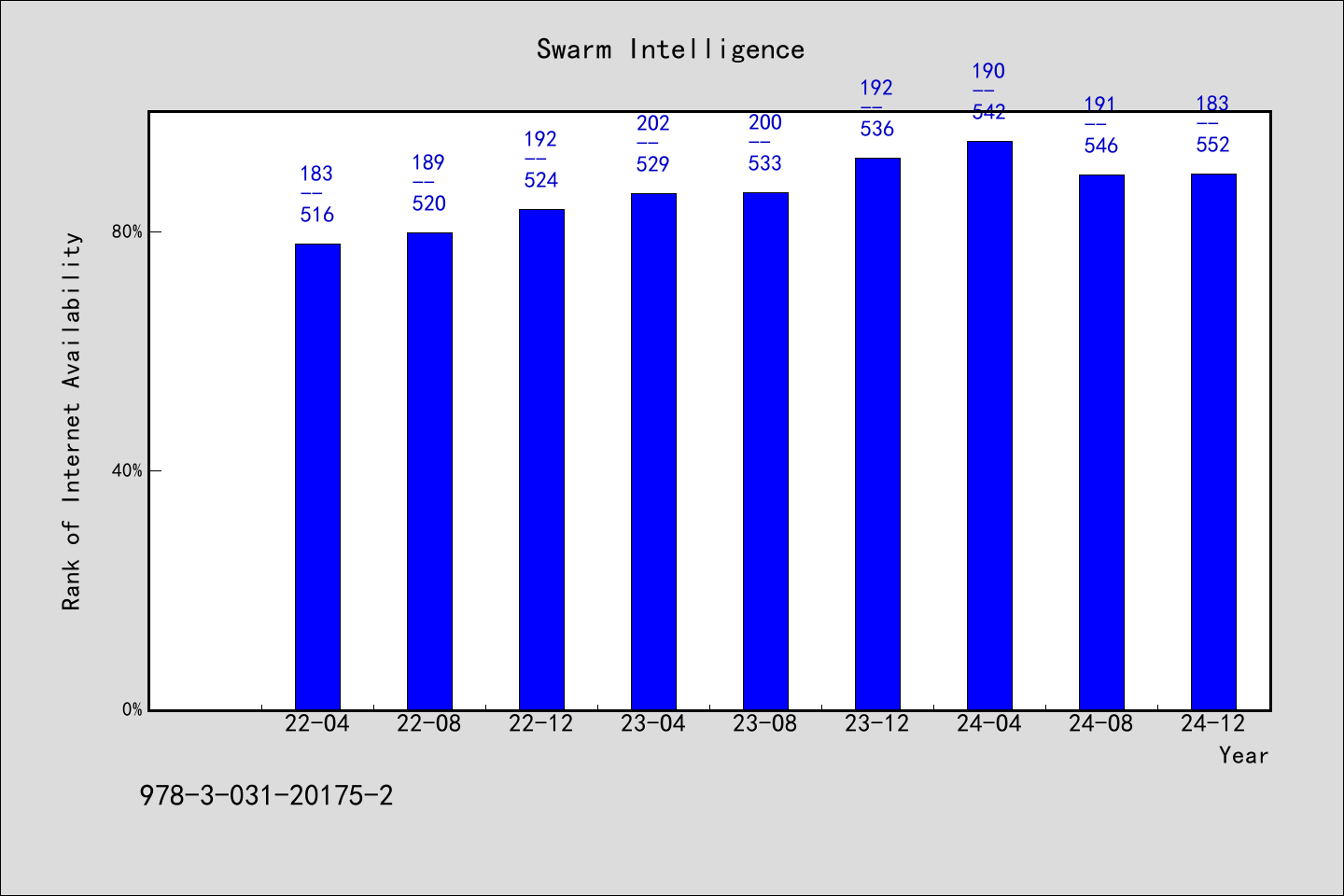Click the chart title Swarm Intelligence

(670, 49)
